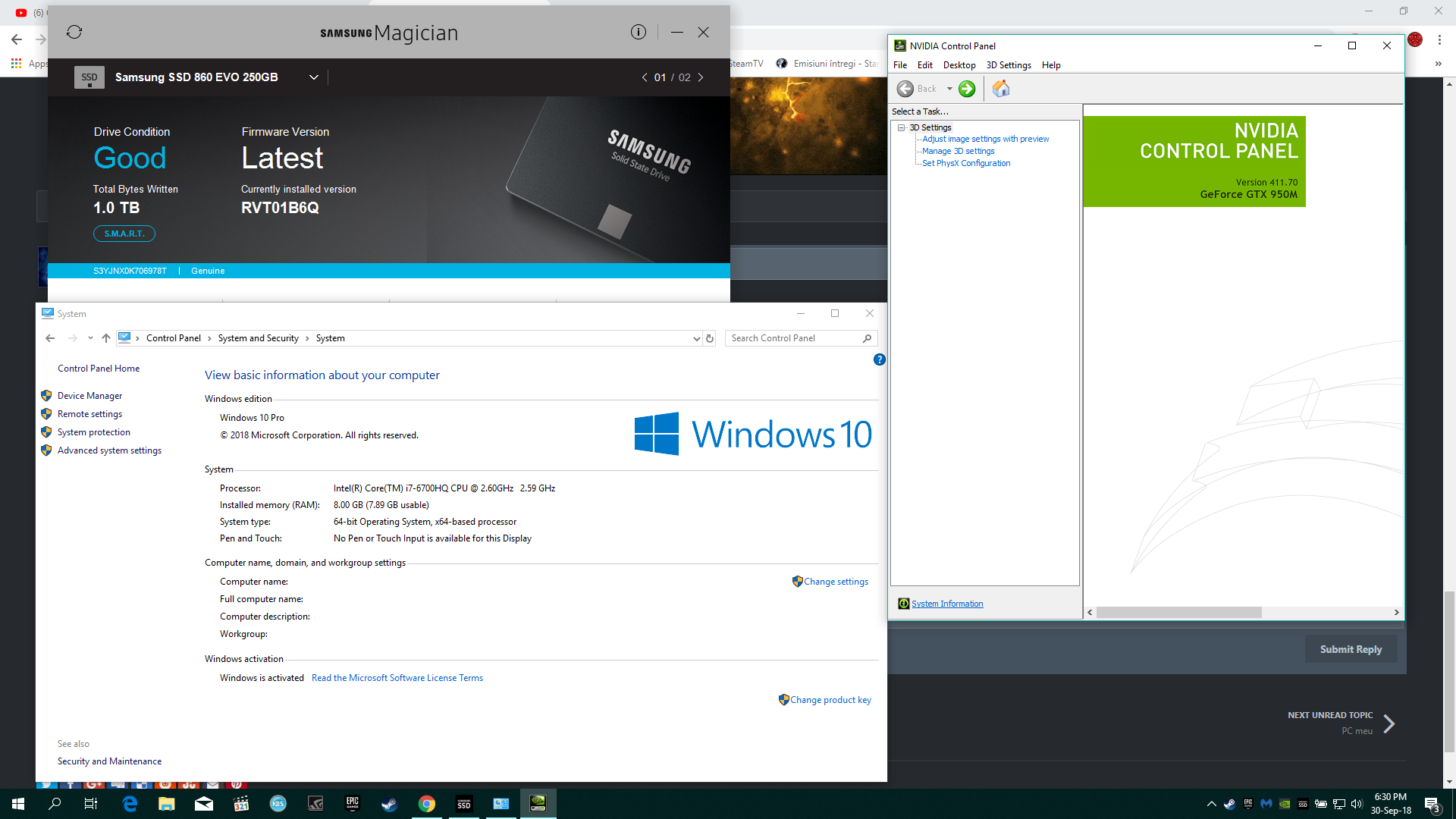The image size is (1456, 819).
Task: Open Steam from the taskbar
Action: (389, 804)
